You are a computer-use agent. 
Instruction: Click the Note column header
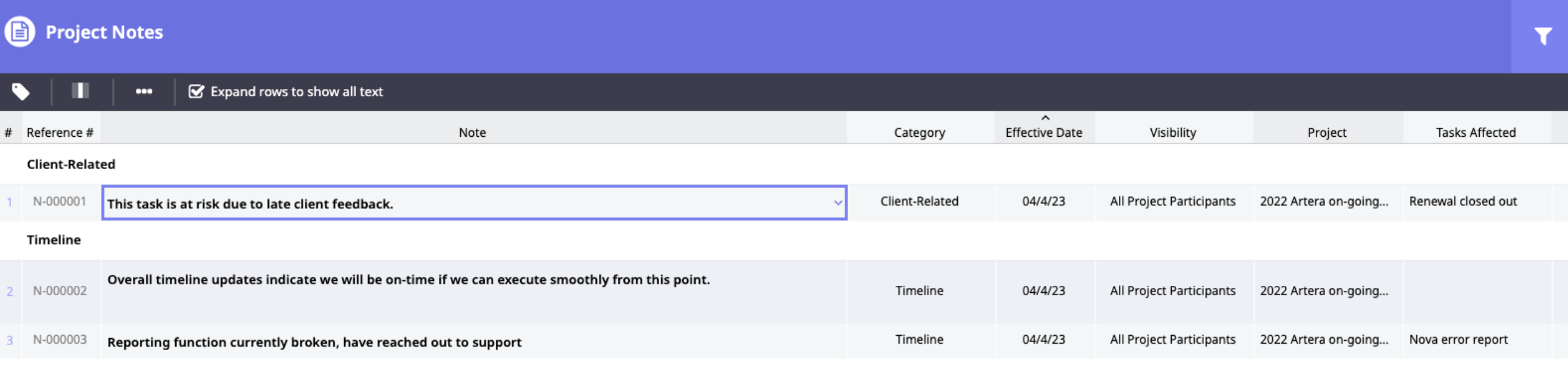click(472, 132)
